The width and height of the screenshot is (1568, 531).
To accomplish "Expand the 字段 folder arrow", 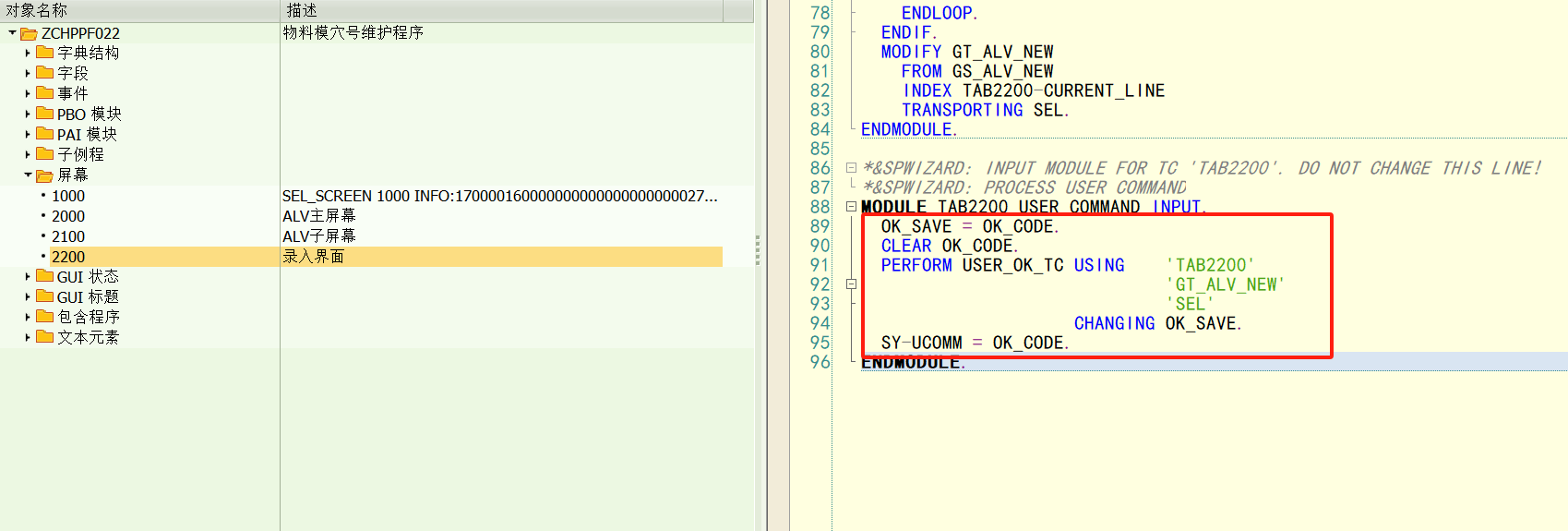I will (28, 73).
